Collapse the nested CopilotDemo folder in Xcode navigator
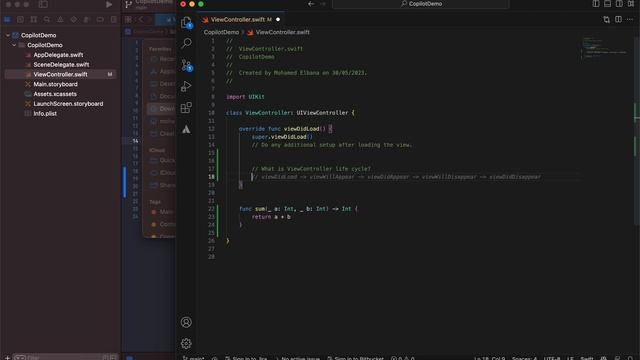Screen dimensions: 640x360 tap(14, 45)
